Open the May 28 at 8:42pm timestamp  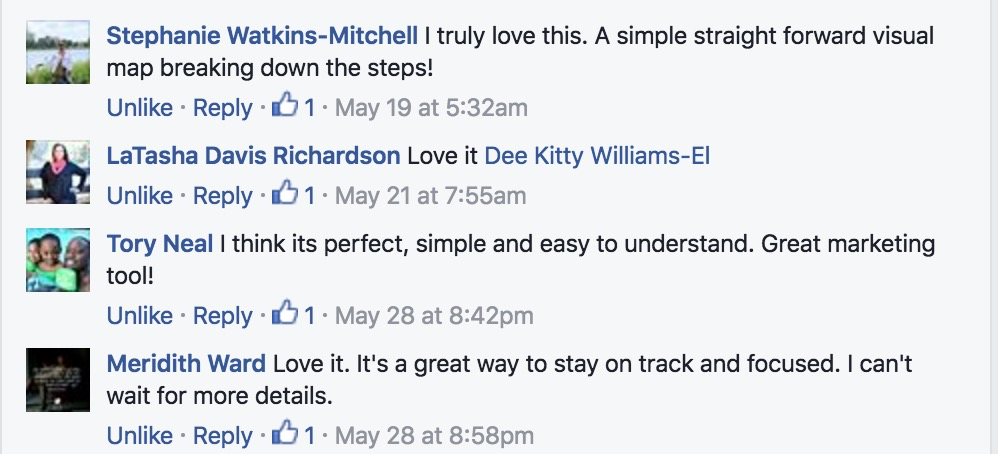pos(434,316)
